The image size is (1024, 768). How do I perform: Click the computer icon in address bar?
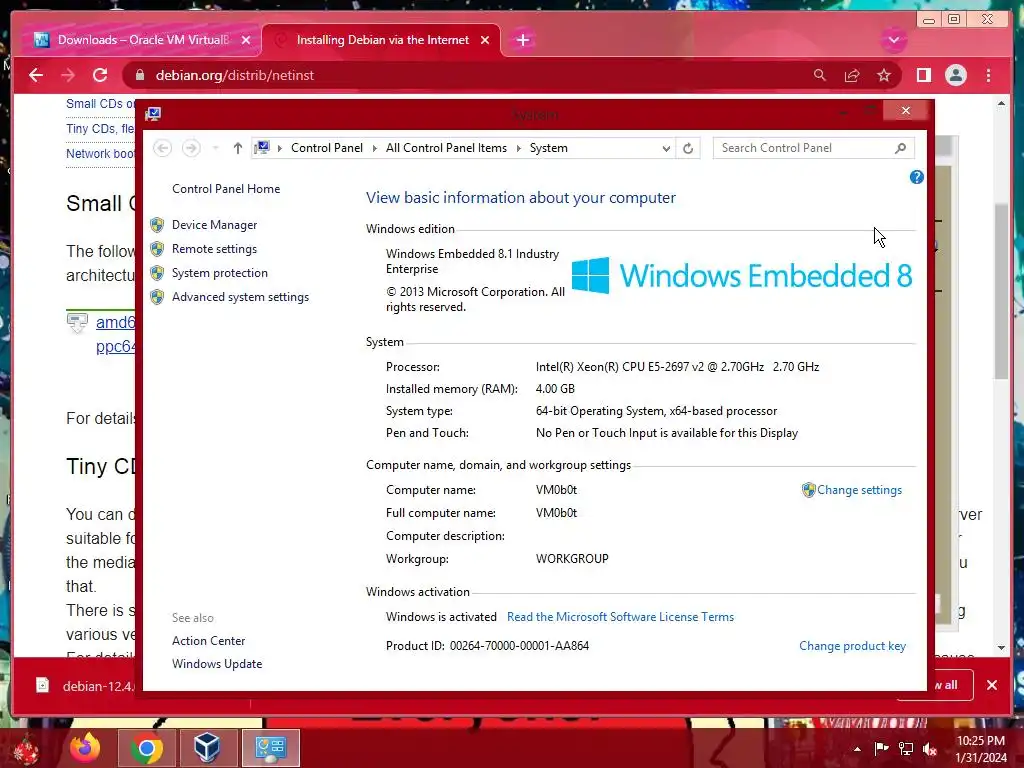point(262,148)
